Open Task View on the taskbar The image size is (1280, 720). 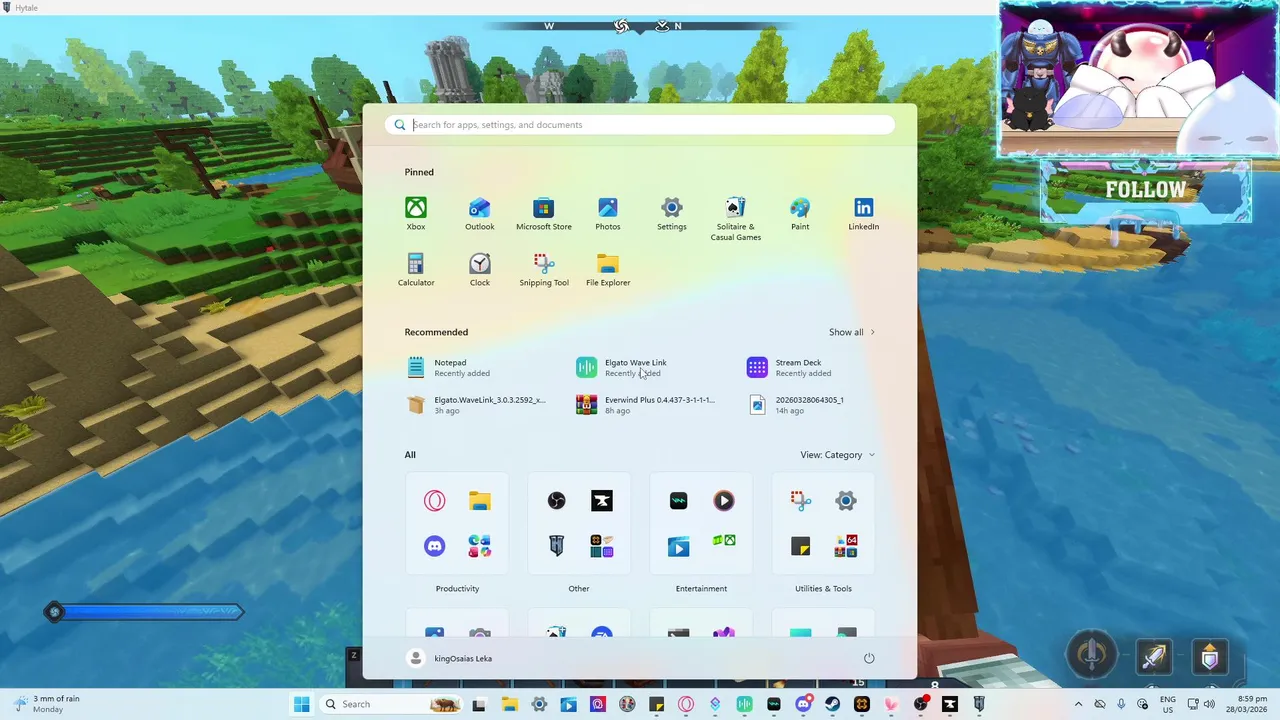pyautogui.click(x=479, y=704)
